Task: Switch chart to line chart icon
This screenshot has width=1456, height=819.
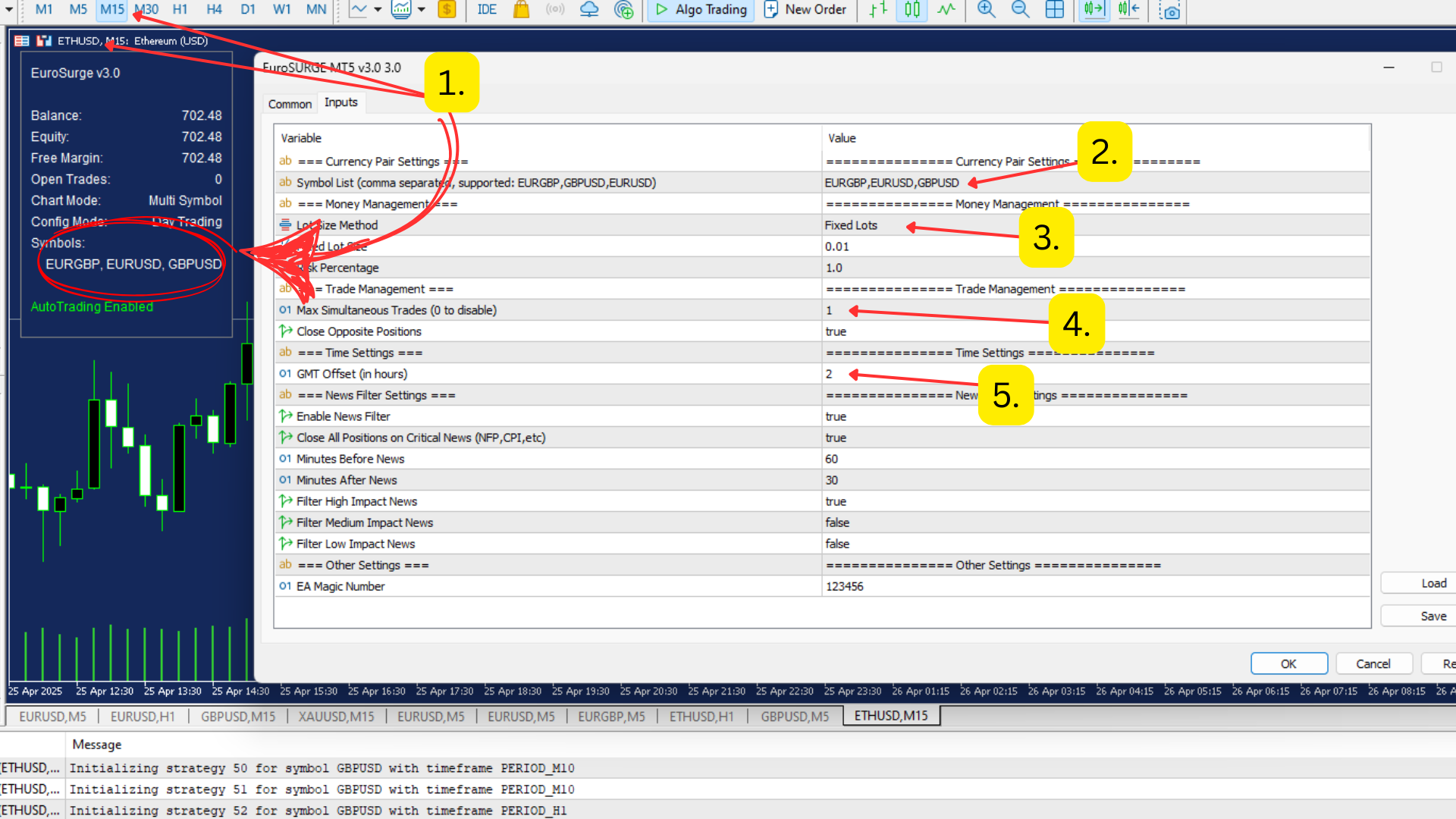Action: pyautogui.click(x=946, y=10)
